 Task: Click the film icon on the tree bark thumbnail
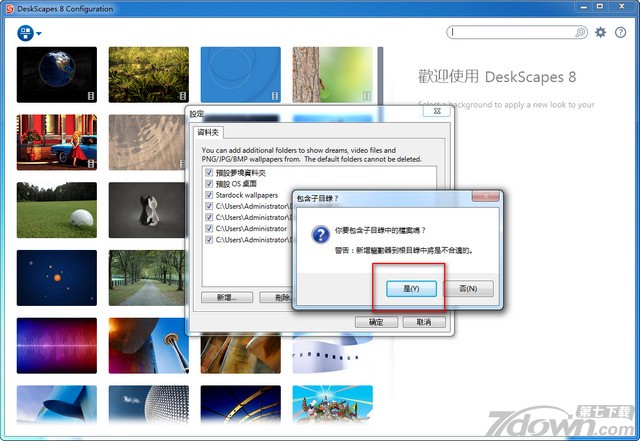click(x=367, y=96)
